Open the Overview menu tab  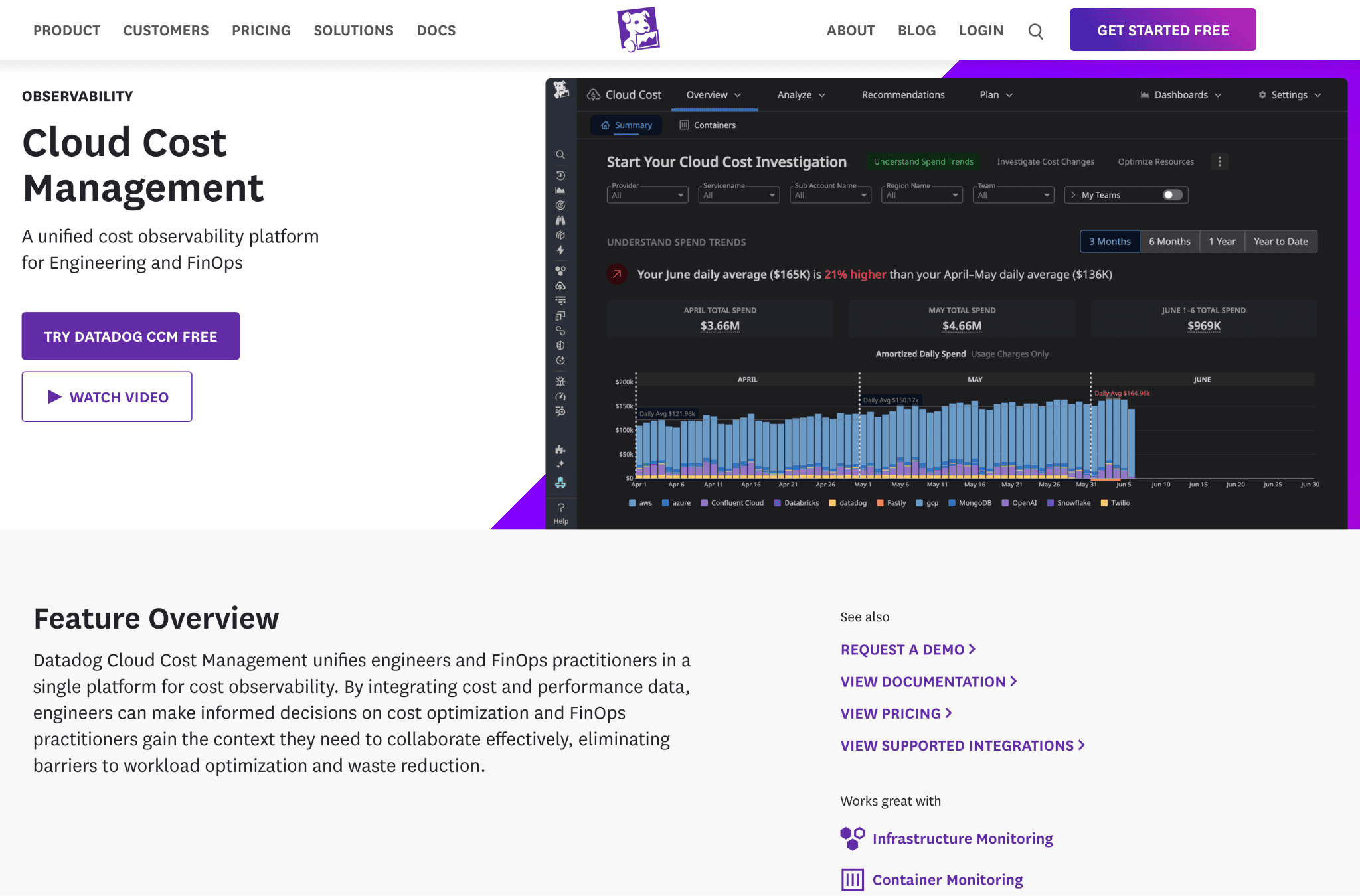(714, 95)
